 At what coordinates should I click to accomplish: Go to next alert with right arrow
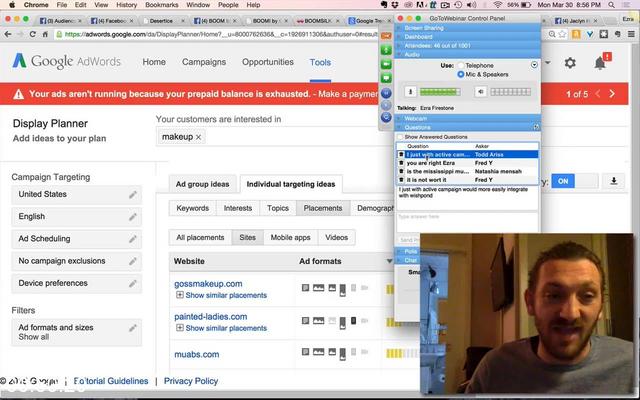[612, 94]
